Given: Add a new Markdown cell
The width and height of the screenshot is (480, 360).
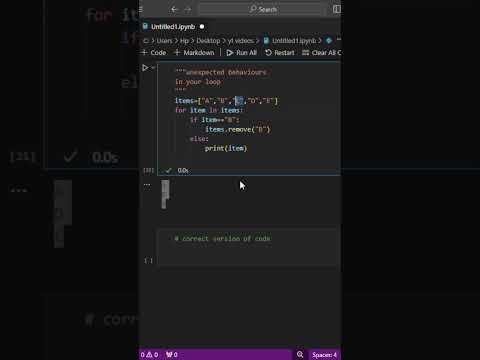Looking at the screenshot, I should tap(195, 53).
